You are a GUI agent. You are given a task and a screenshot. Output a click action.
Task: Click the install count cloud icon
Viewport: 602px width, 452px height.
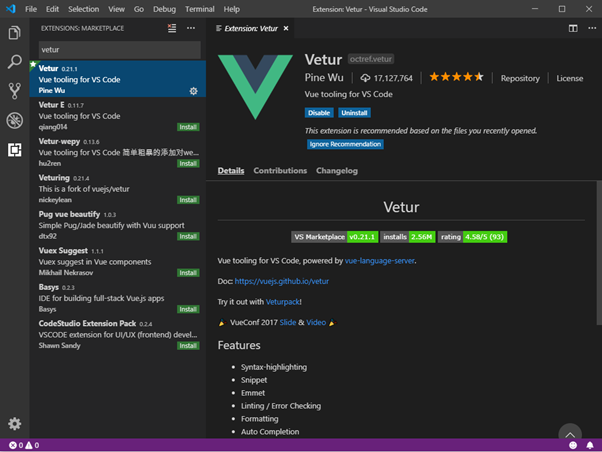[x=365, y=78]
